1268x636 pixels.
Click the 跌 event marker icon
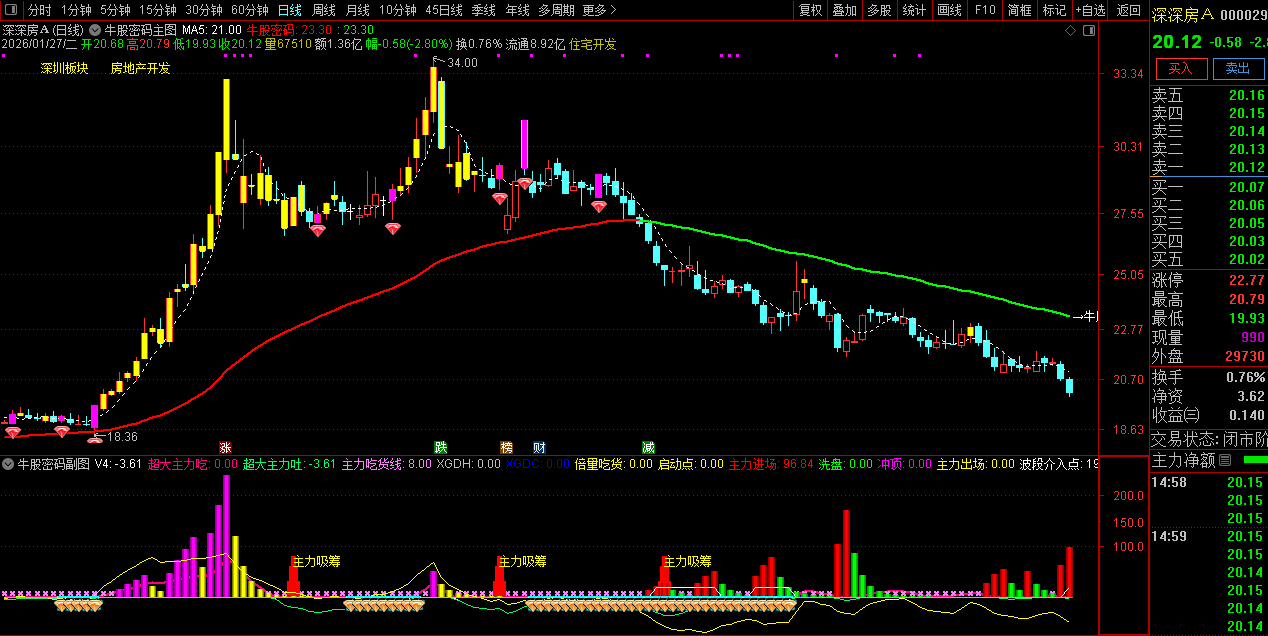(x=440, y=447)
